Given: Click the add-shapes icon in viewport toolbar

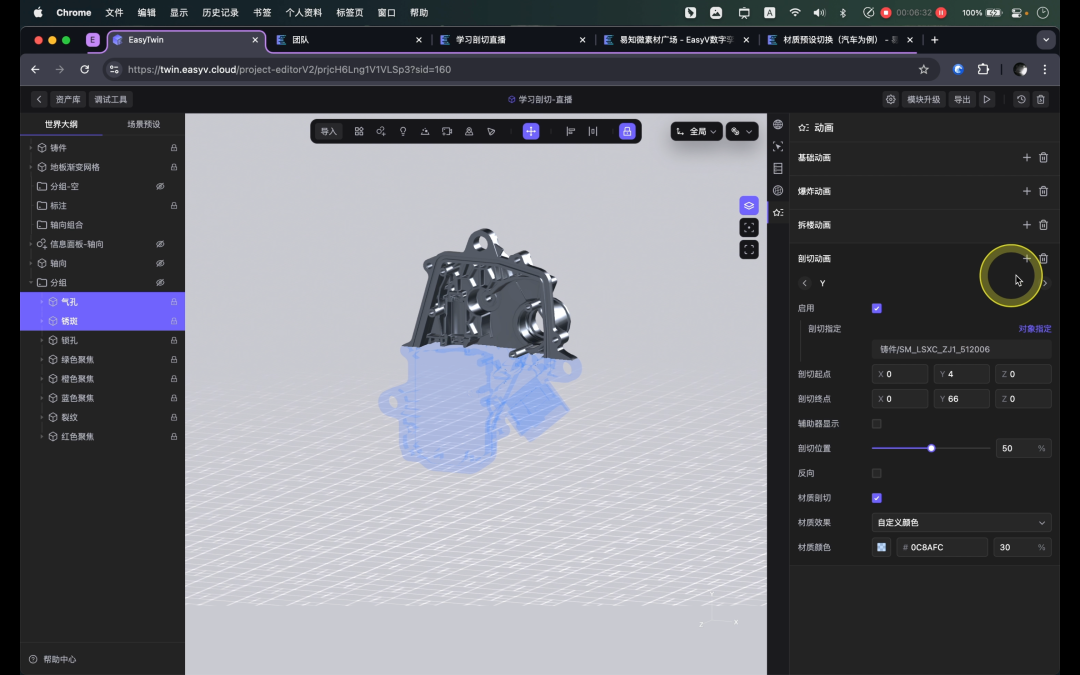Looking at the screenshot, I should [381, 131].
